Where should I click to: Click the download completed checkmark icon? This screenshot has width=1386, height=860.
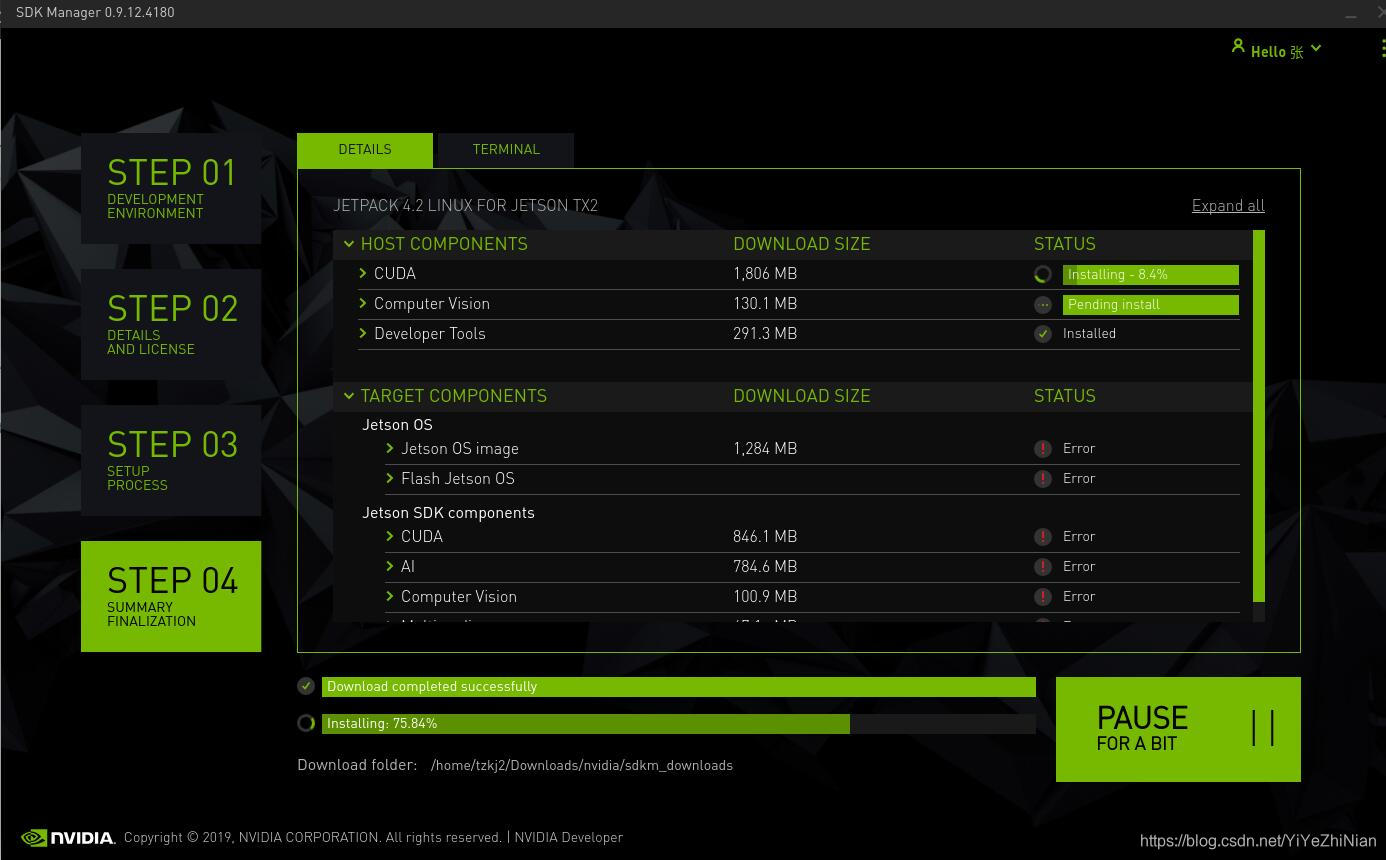(x=306, y=686)
